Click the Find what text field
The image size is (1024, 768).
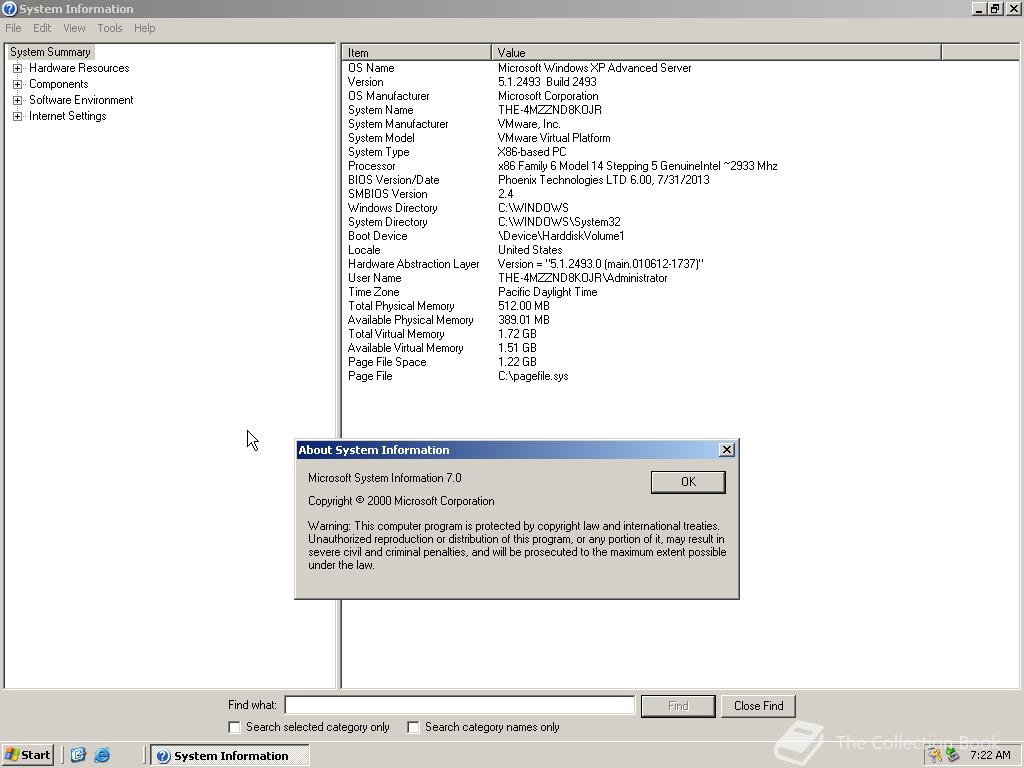[460, 705]
